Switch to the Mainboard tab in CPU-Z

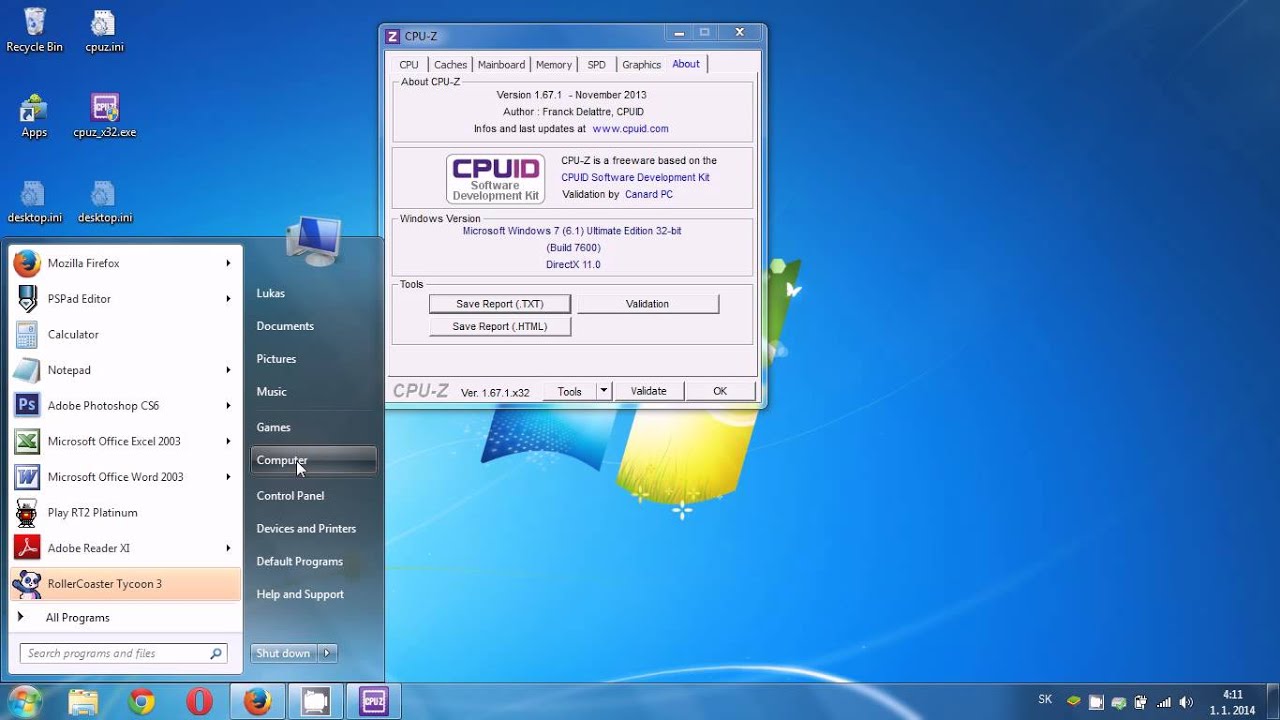click(501, 65)
